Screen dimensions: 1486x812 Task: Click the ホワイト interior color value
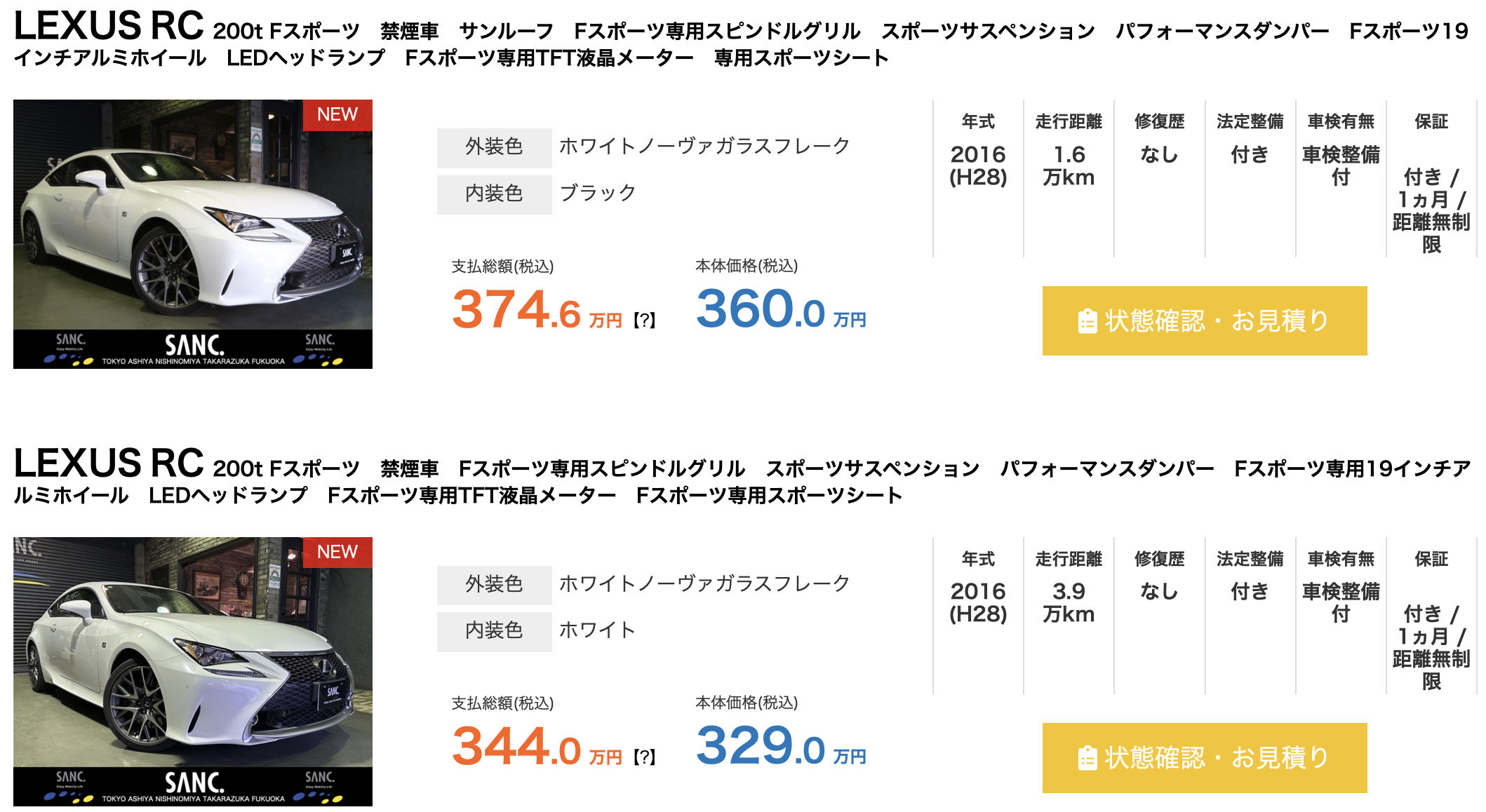(597, 630)
